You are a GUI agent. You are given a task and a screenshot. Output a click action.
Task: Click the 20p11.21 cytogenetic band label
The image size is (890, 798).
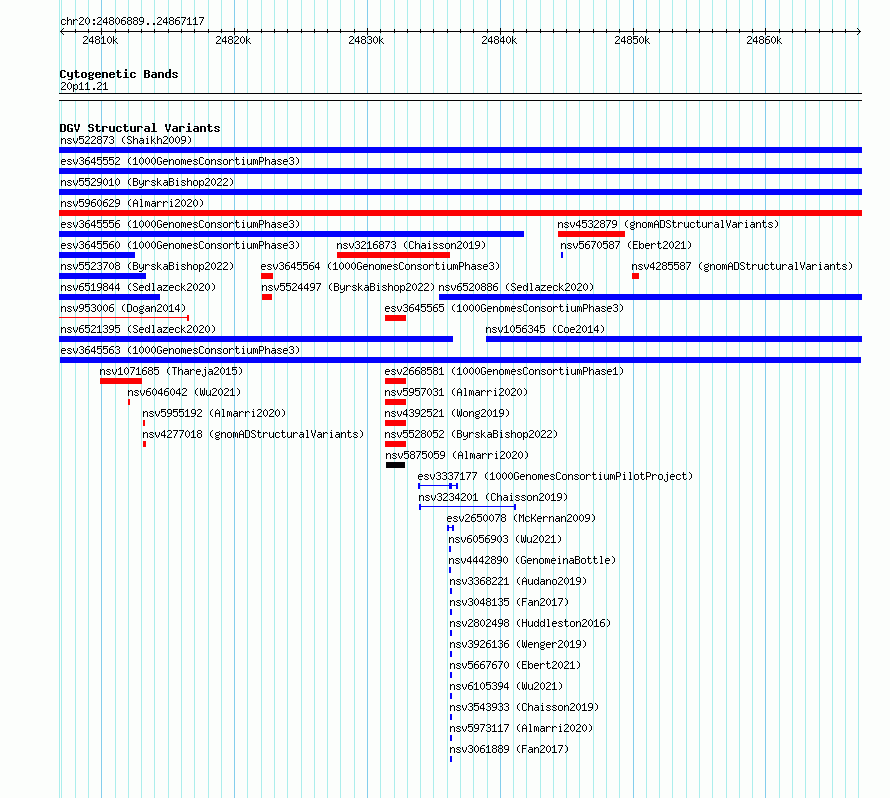coord(84,86)
